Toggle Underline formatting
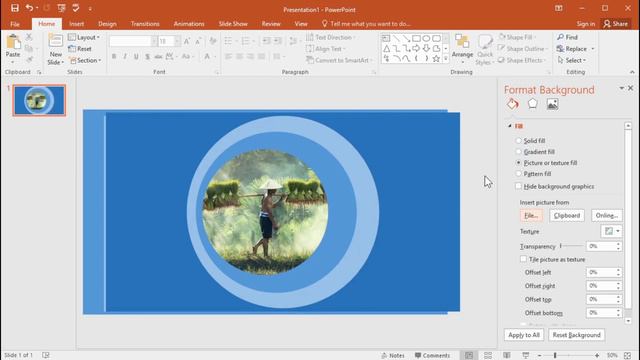 (x=136, y=56)
